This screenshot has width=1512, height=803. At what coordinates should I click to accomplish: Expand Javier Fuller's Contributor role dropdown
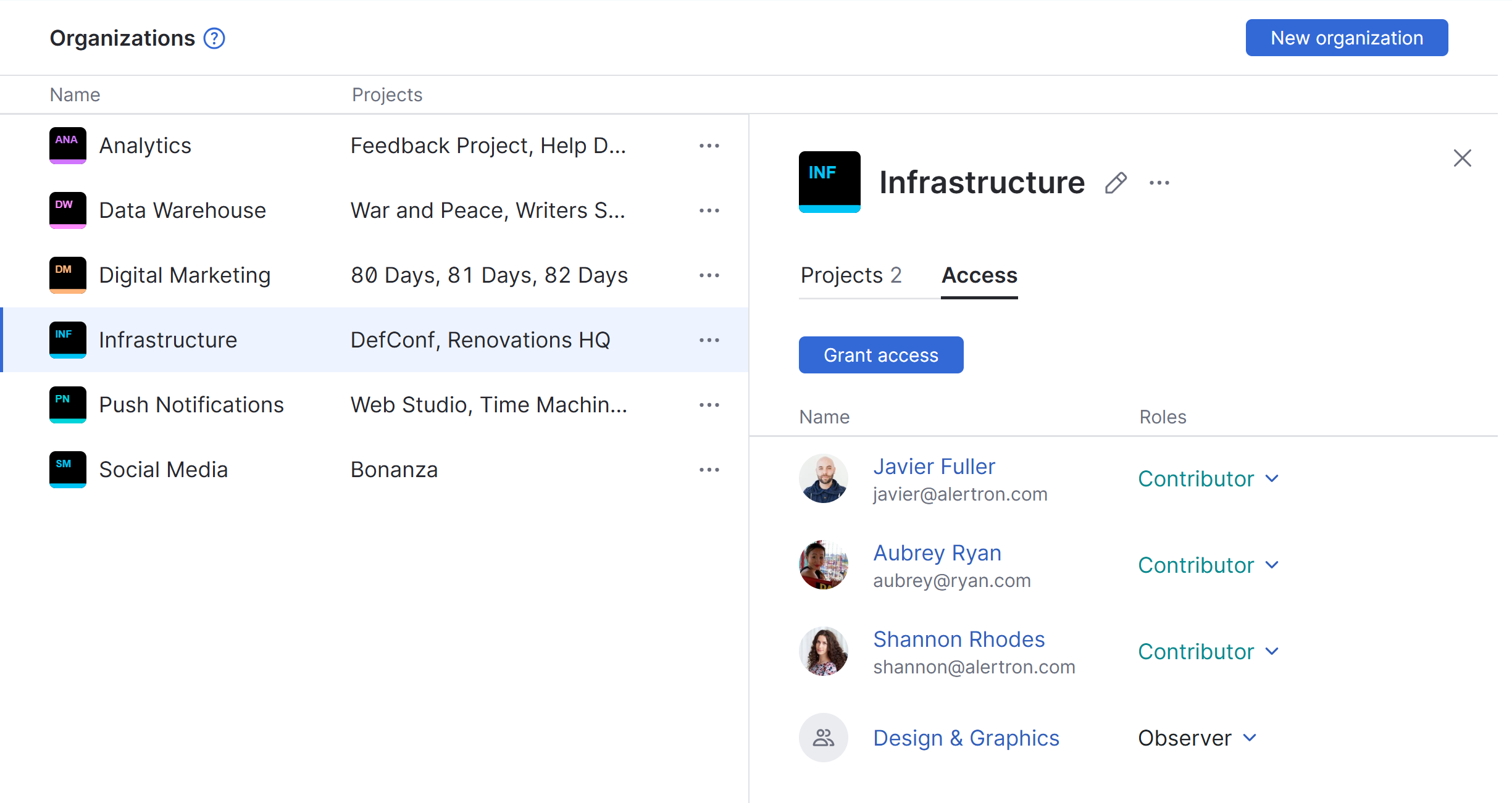(1208, 479)
